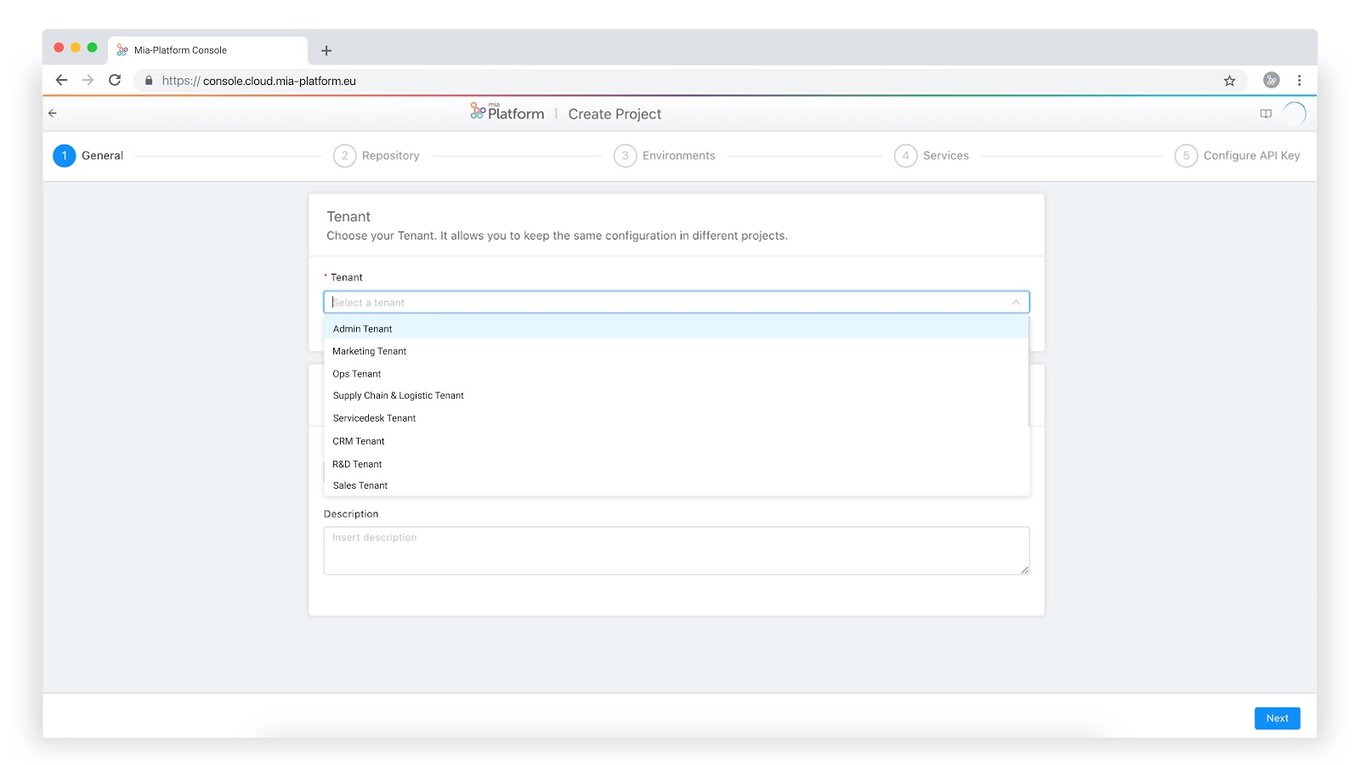Open the browser profile avatar
1360x765 pixels.
click(x=1270, y=80)
